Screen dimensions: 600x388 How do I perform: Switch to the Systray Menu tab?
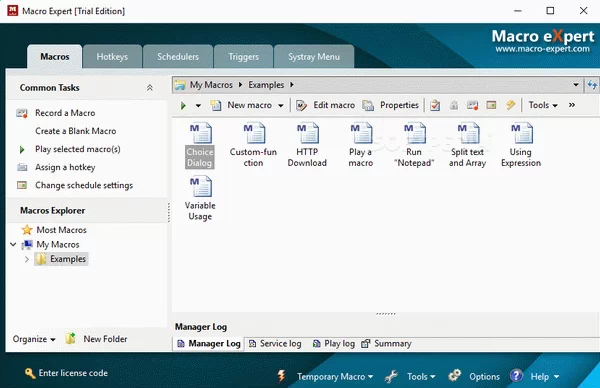pos(314,57)
